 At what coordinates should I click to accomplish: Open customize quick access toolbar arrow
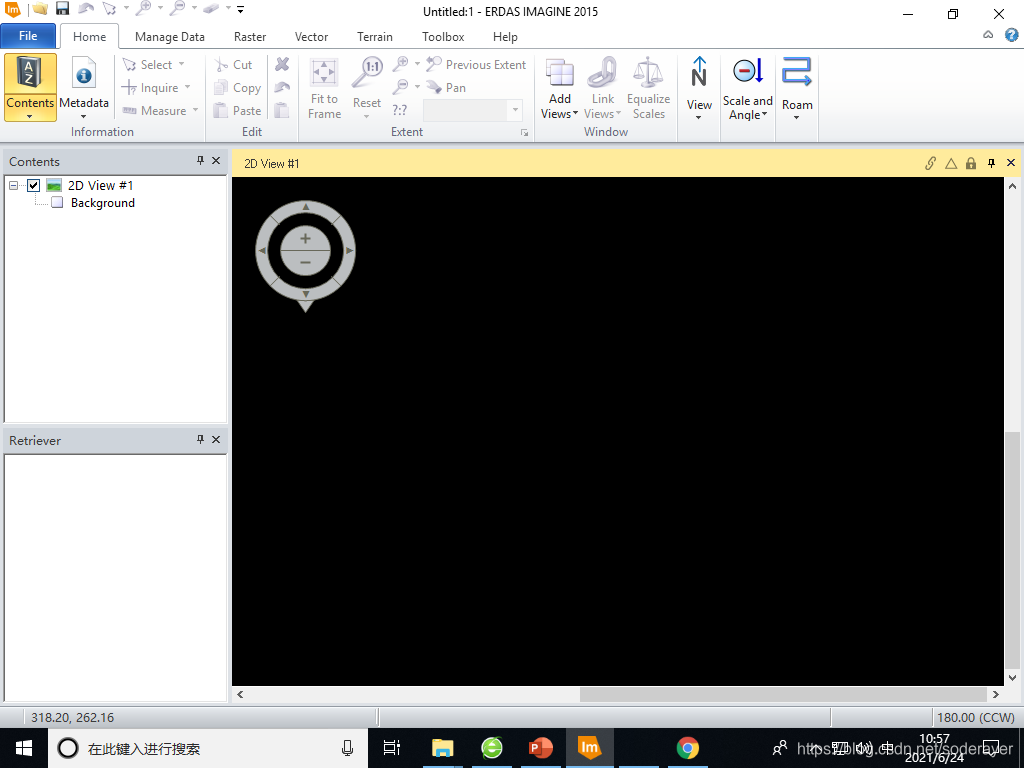[241, 10]
